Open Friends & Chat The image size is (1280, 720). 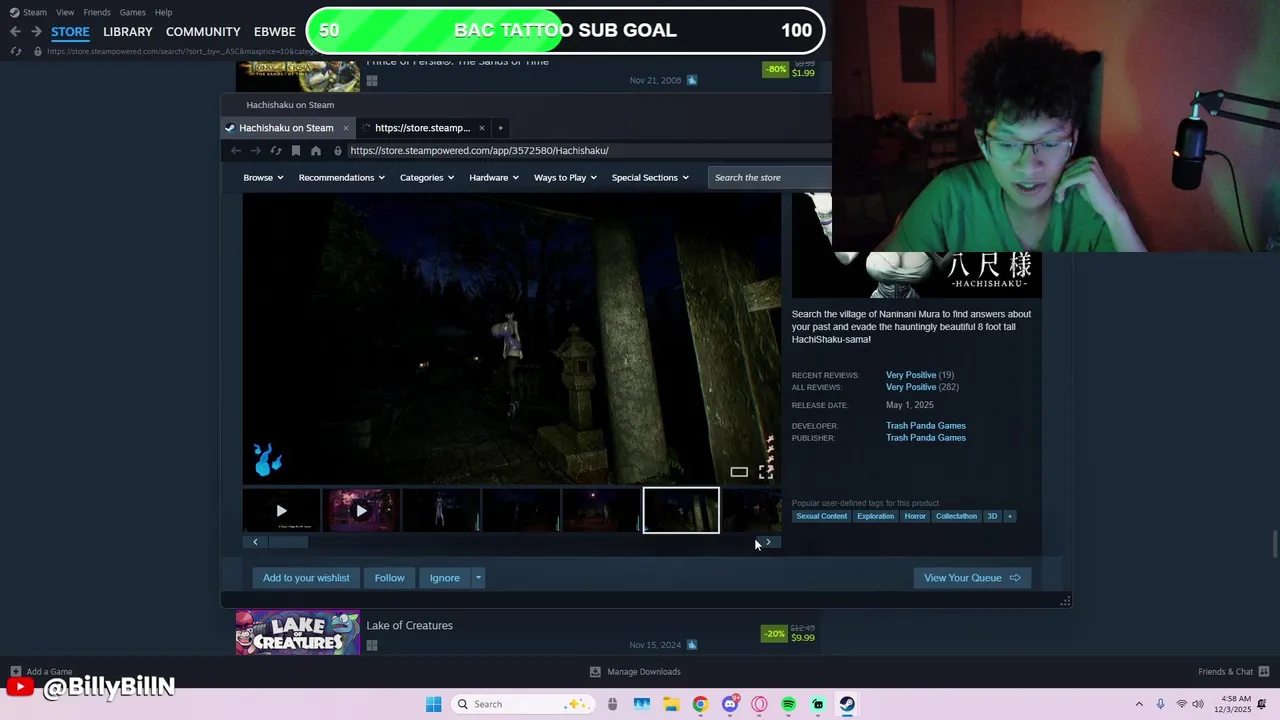(x=1234, y=672)
